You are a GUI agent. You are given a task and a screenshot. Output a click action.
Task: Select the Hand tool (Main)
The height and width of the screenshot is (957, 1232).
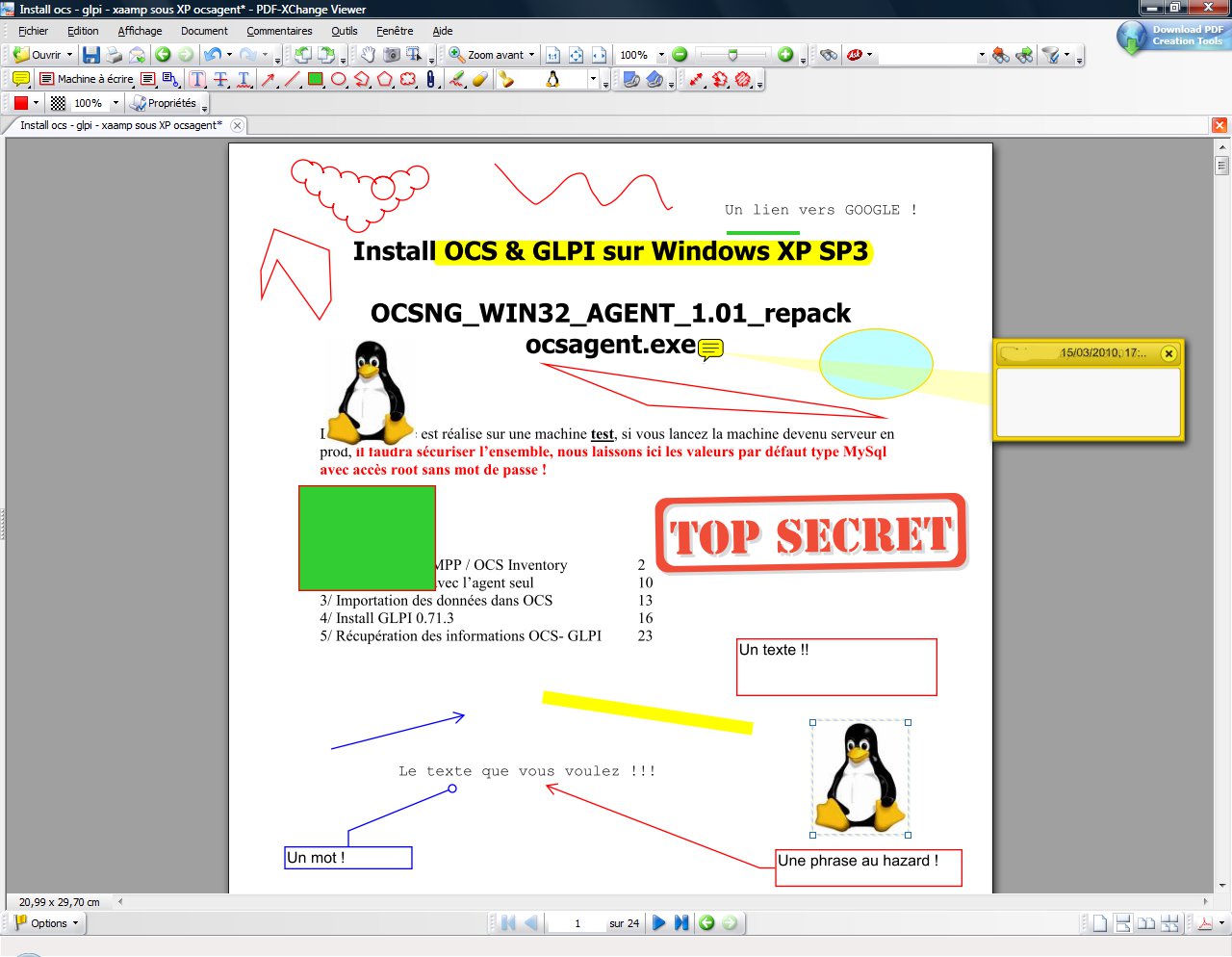pyautogui.click(x=369, y=55)
